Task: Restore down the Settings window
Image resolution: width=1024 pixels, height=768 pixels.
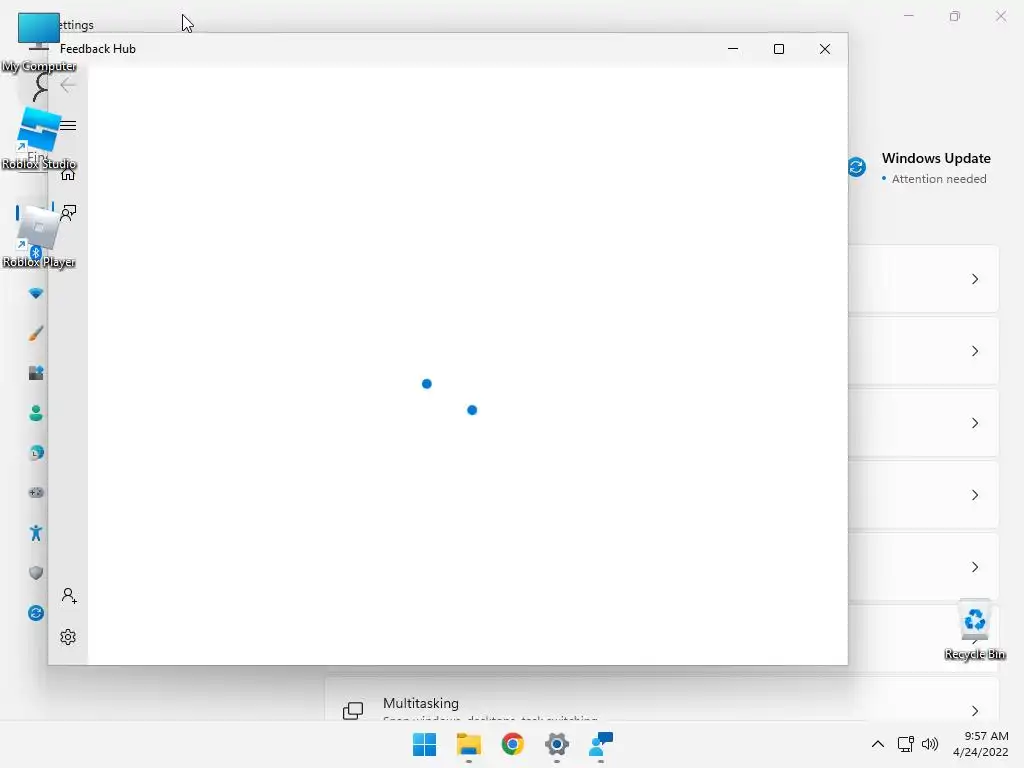Action: [955, 16]
